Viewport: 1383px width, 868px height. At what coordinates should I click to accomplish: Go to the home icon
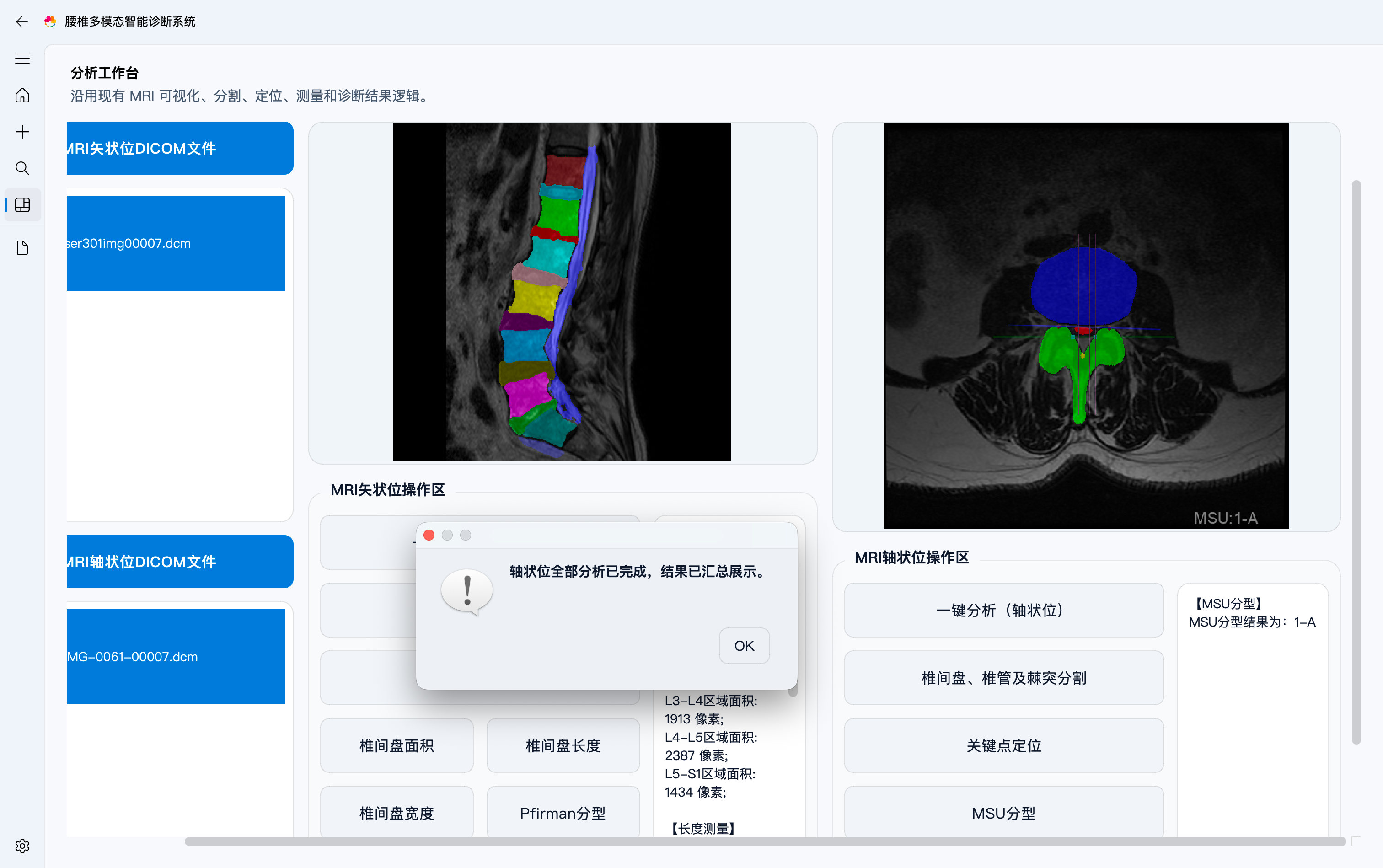click(x=22, y=95)
